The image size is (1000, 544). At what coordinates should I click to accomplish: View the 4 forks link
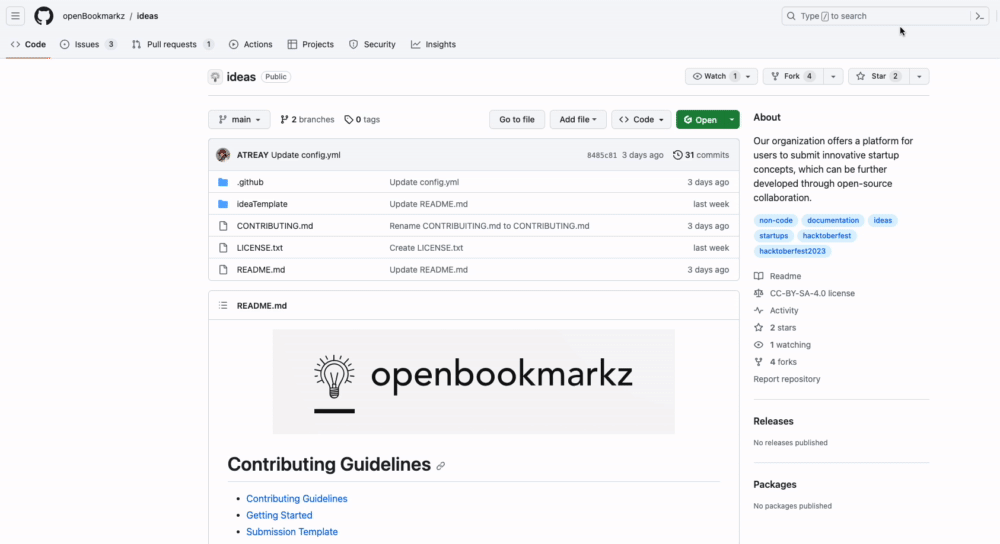point(775,362)
